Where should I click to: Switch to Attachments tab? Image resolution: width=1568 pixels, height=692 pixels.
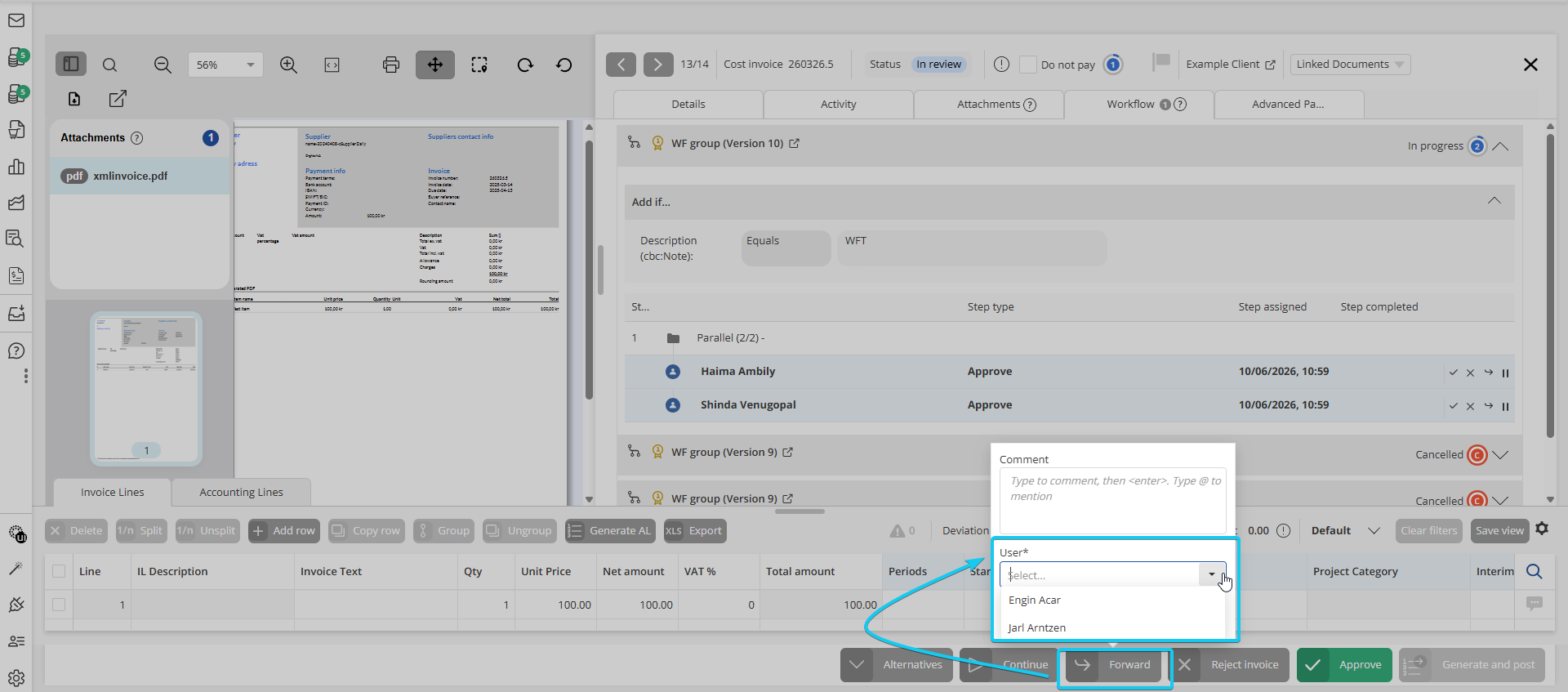(x=989, y=105)
